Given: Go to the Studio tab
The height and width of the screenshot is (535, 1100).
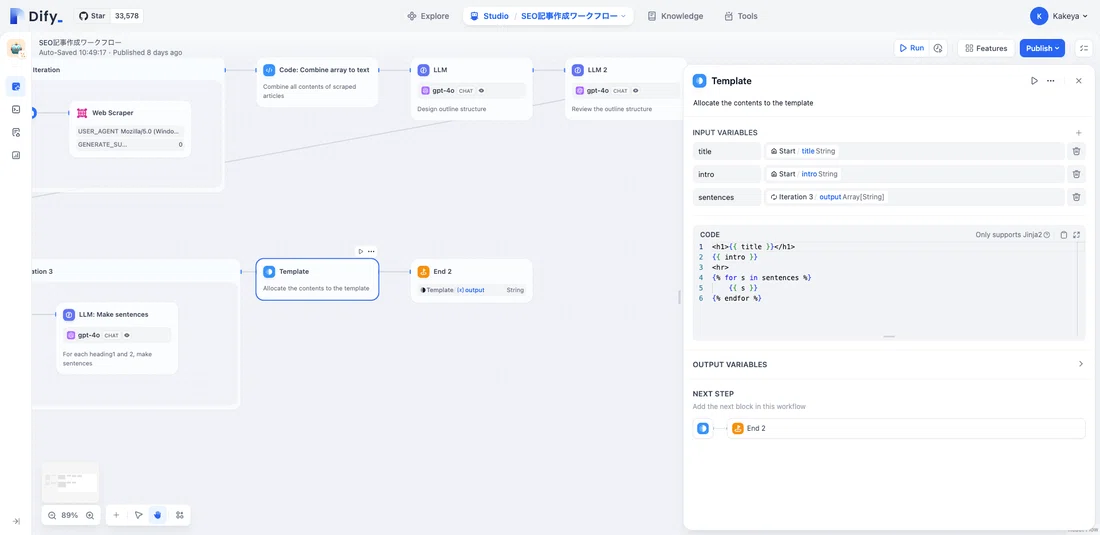Looking at the screenshot, I should (489, 15).
